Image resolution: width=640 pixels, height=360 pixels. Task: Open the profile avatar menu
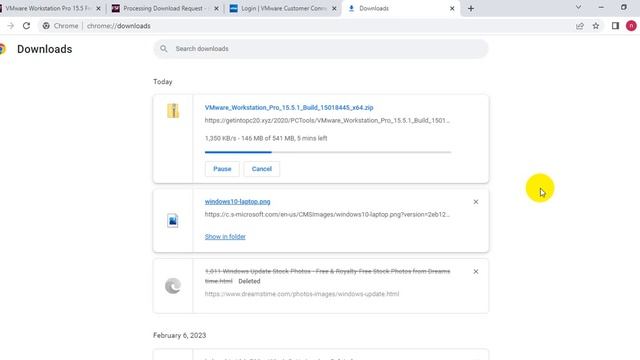point(631,26)
